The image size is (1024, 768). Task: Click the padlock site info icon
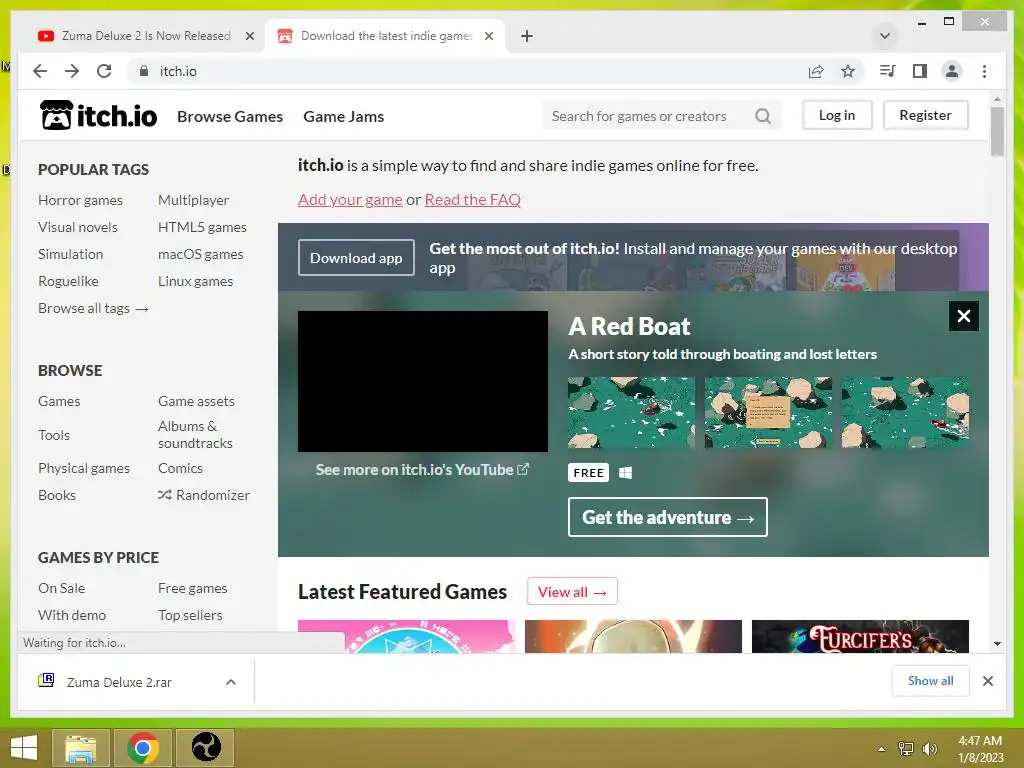pyautogui.click(x=144, y=71)
